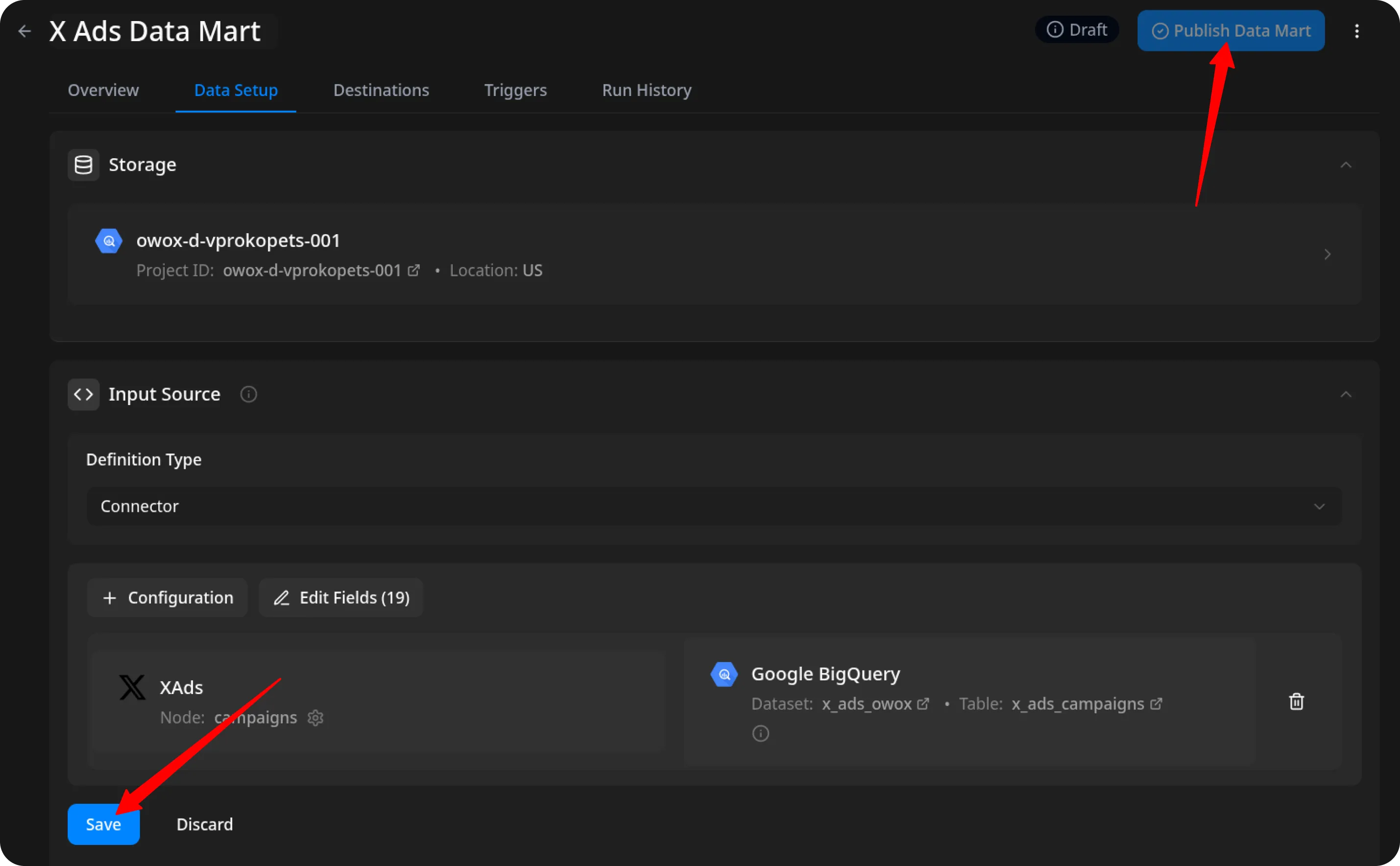1400x866 pixels.
Task: Click the X Ads Data Mart title field
Action: point(155,31)
